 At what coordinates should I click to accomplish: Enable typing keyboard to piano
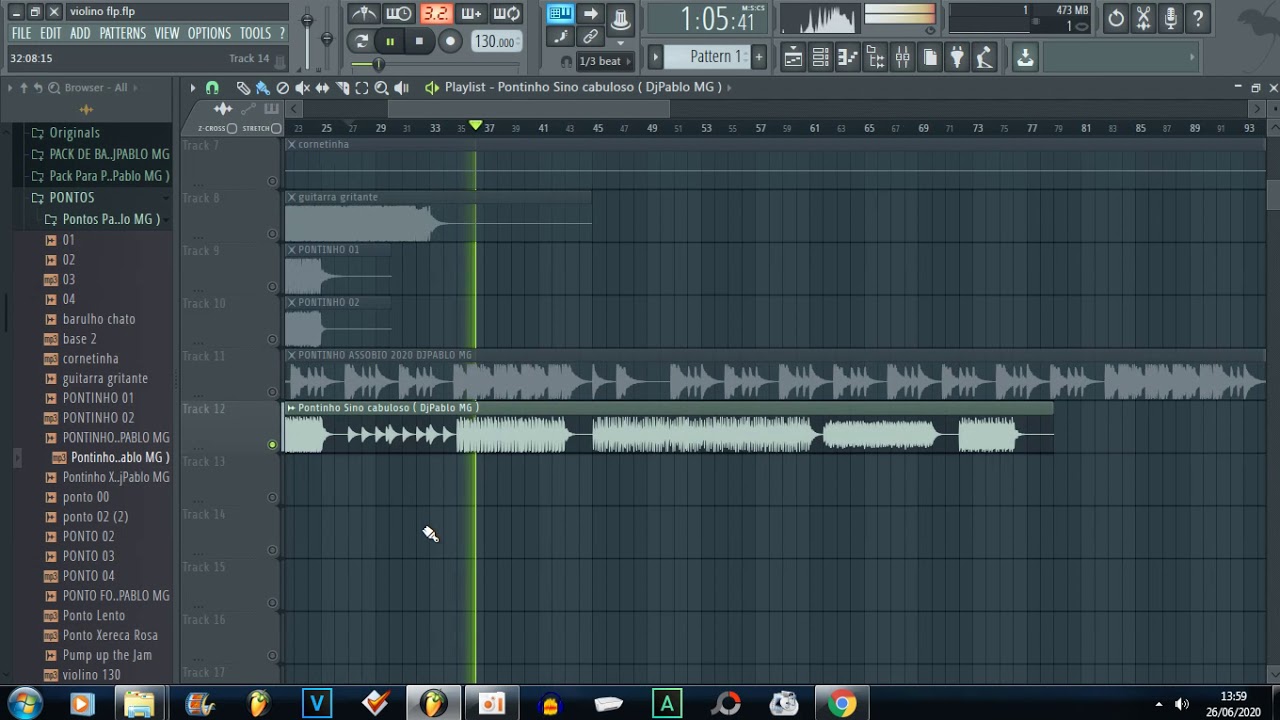560,14
